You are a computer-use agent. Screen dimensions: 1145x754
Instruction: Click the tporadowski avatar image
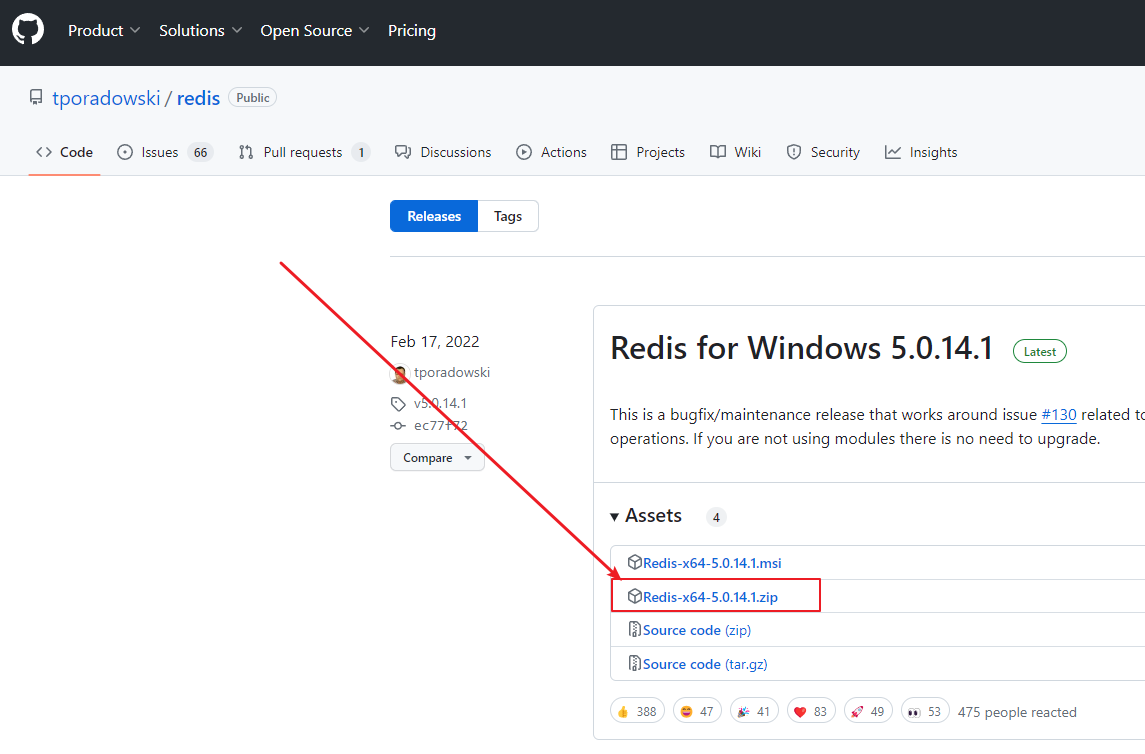click(399, 374)
